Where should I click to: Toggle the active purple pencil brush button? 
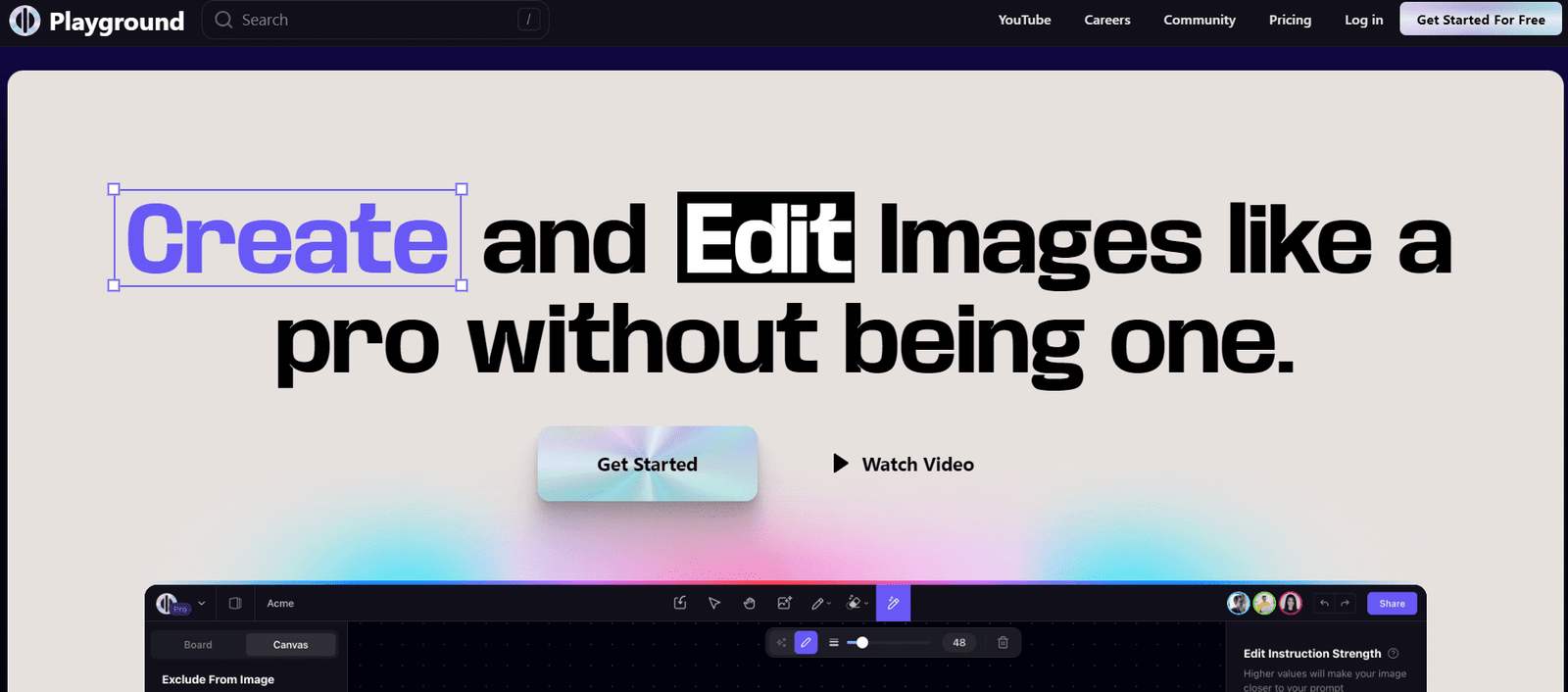coord(806,643)
